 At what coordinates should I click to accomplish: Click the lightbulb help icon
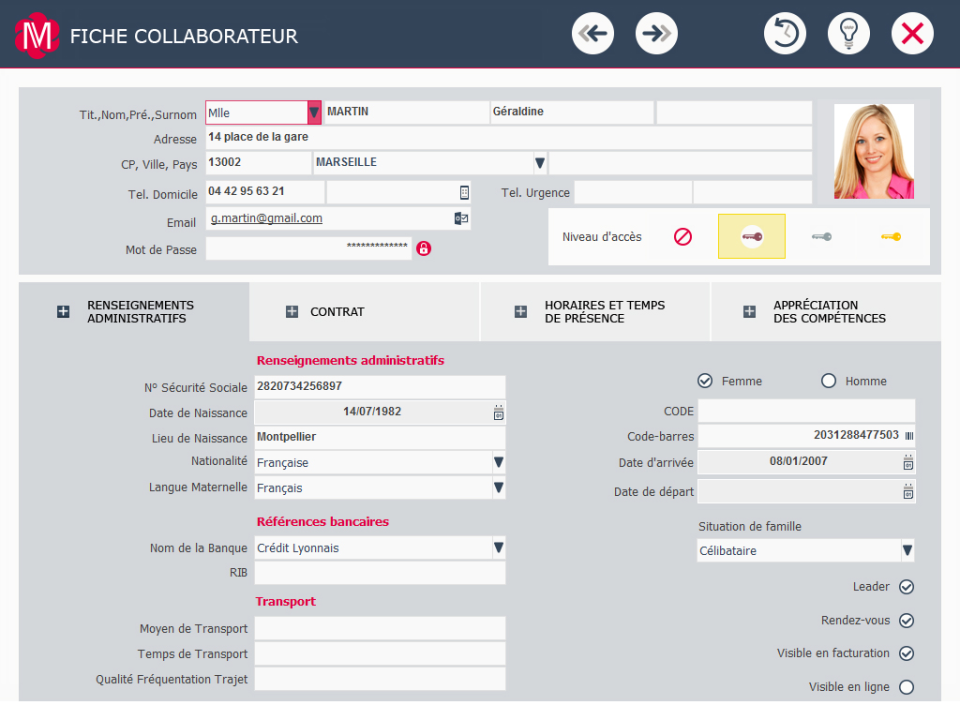(849, 34)
